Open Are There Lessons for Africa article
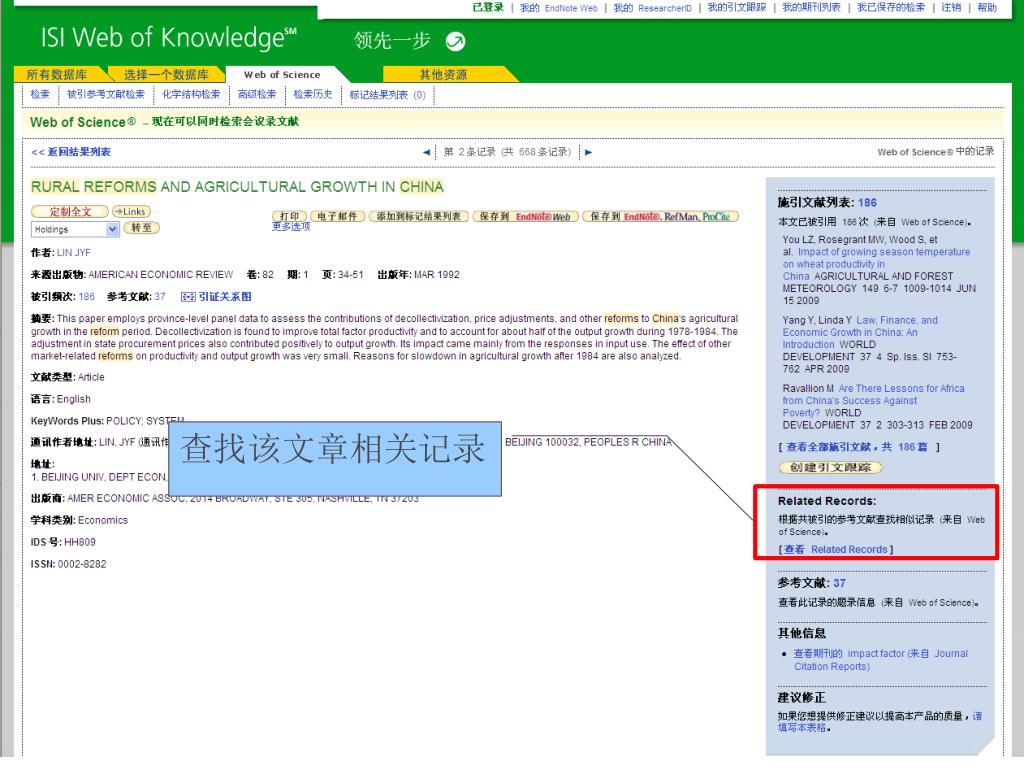Viewport: 1024px width, 768px height. coord(873,400)
